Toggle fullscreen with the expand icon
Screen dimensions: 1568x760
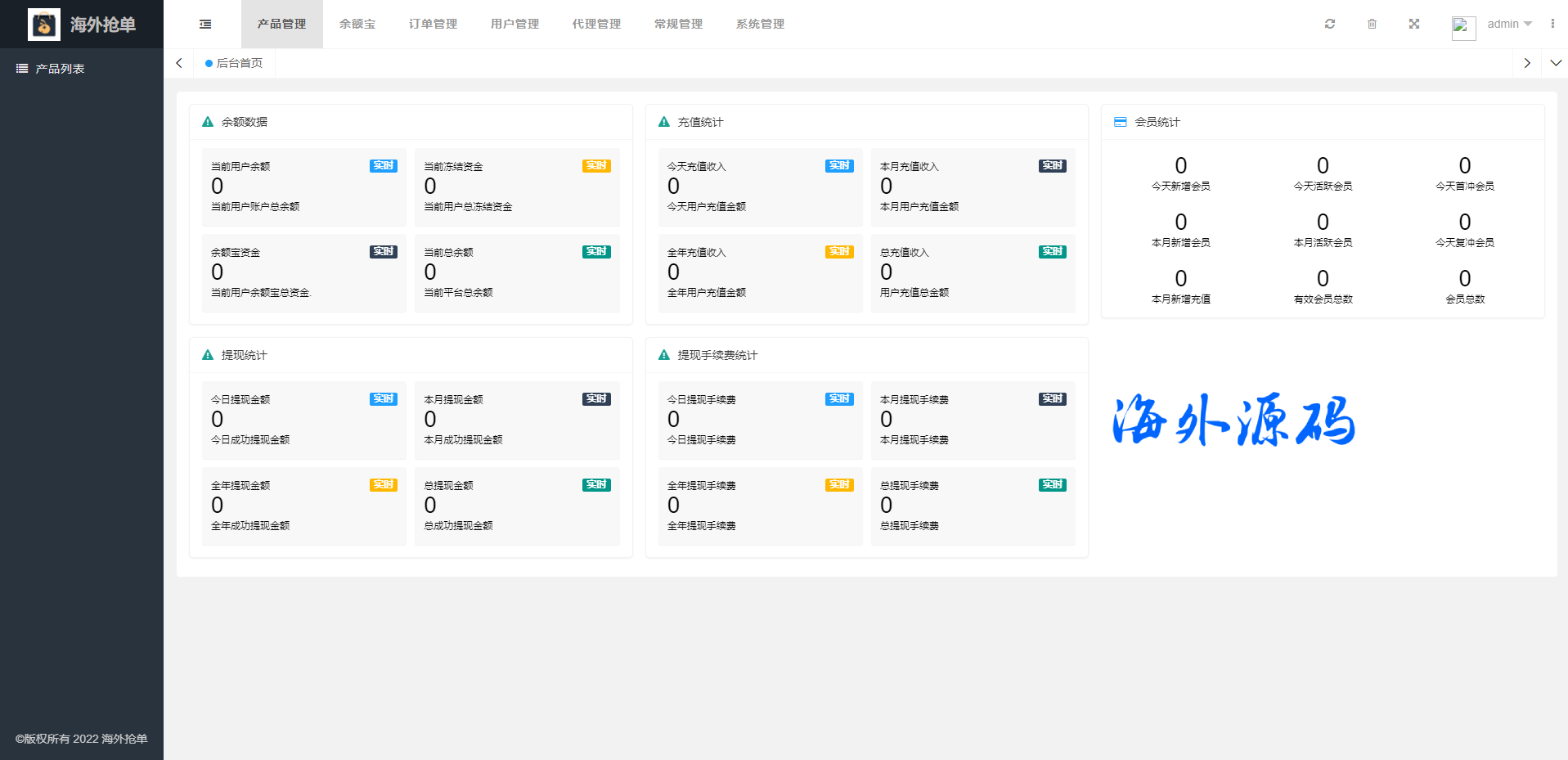[x=1413, y=24]
